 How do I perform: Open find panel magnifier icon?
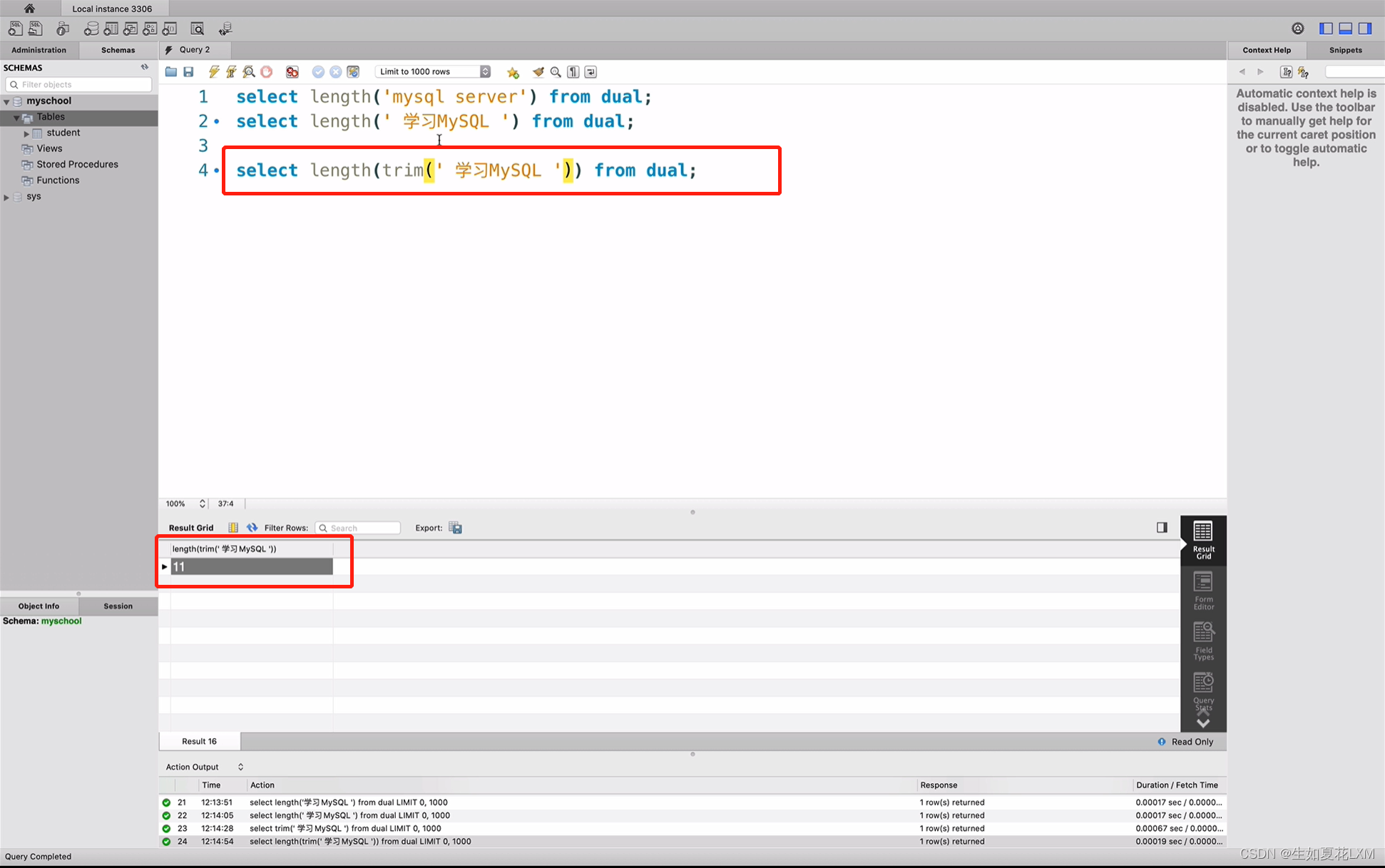[x=556, y=72]
